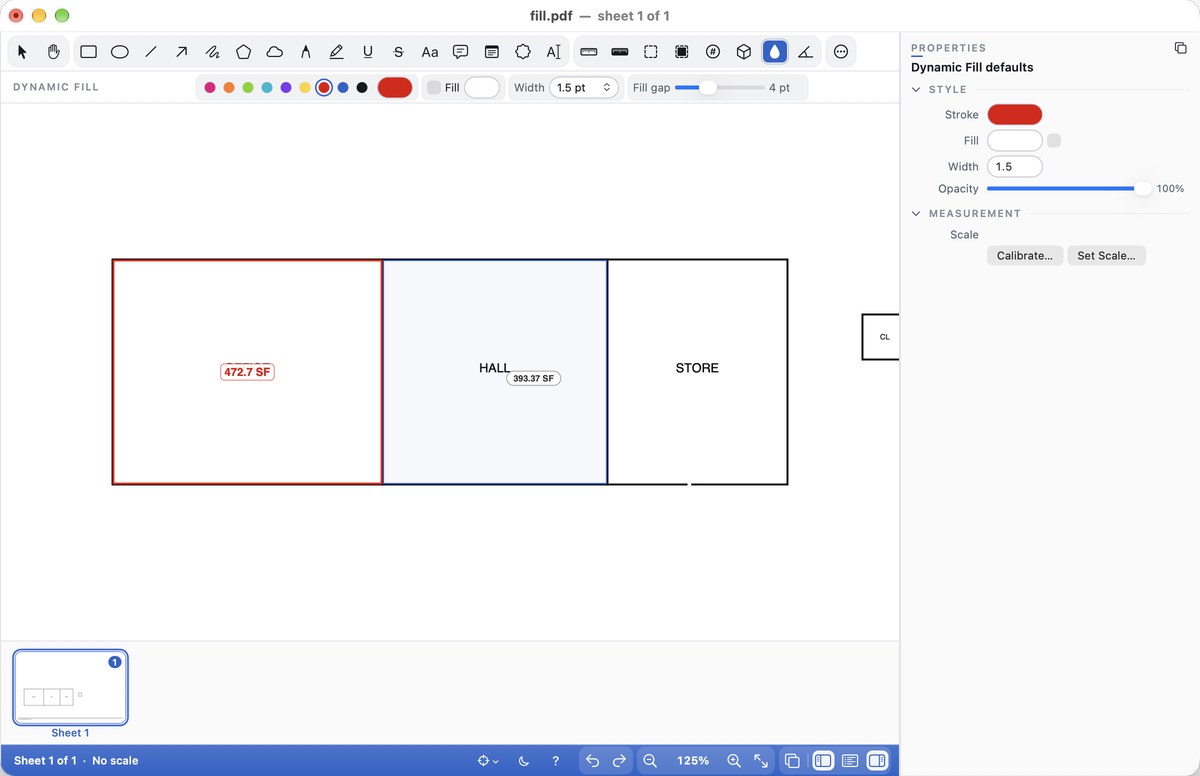Select the first ruler measurement tool
The width and height of the screenshot is (1200, 776).
click(589, 51)
